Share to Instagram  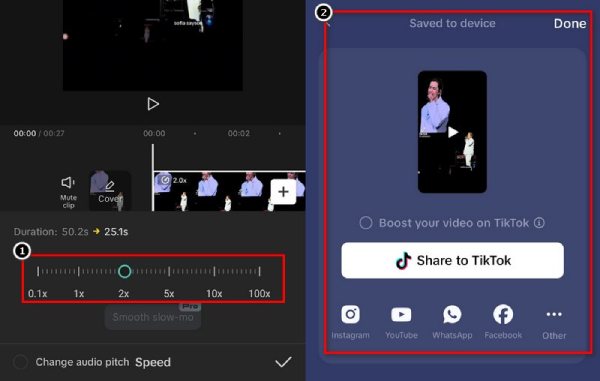coord(351,321)
